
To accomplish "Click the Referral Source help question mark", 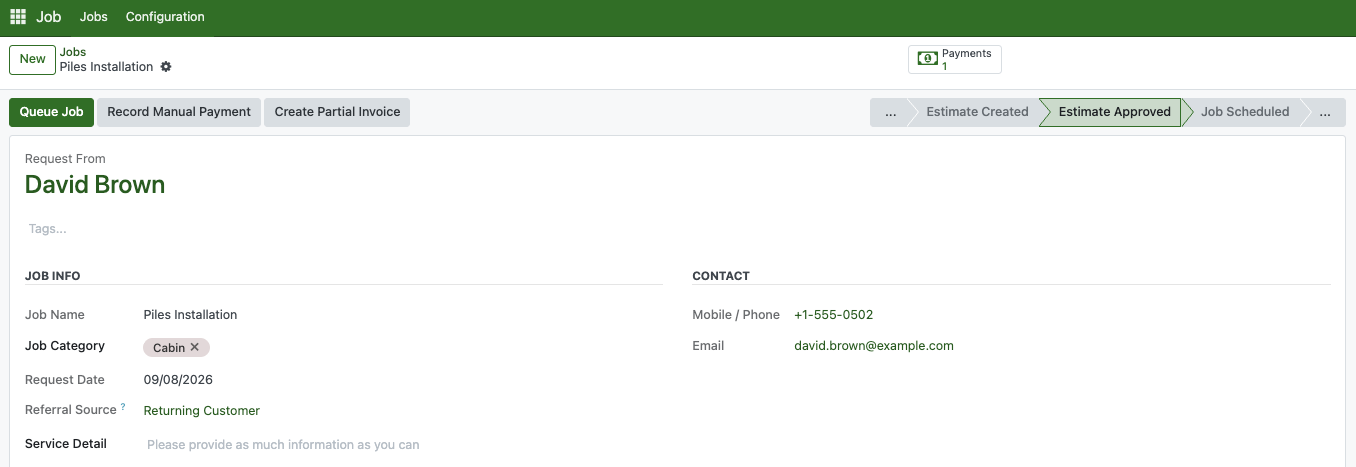I will [123, 407].
